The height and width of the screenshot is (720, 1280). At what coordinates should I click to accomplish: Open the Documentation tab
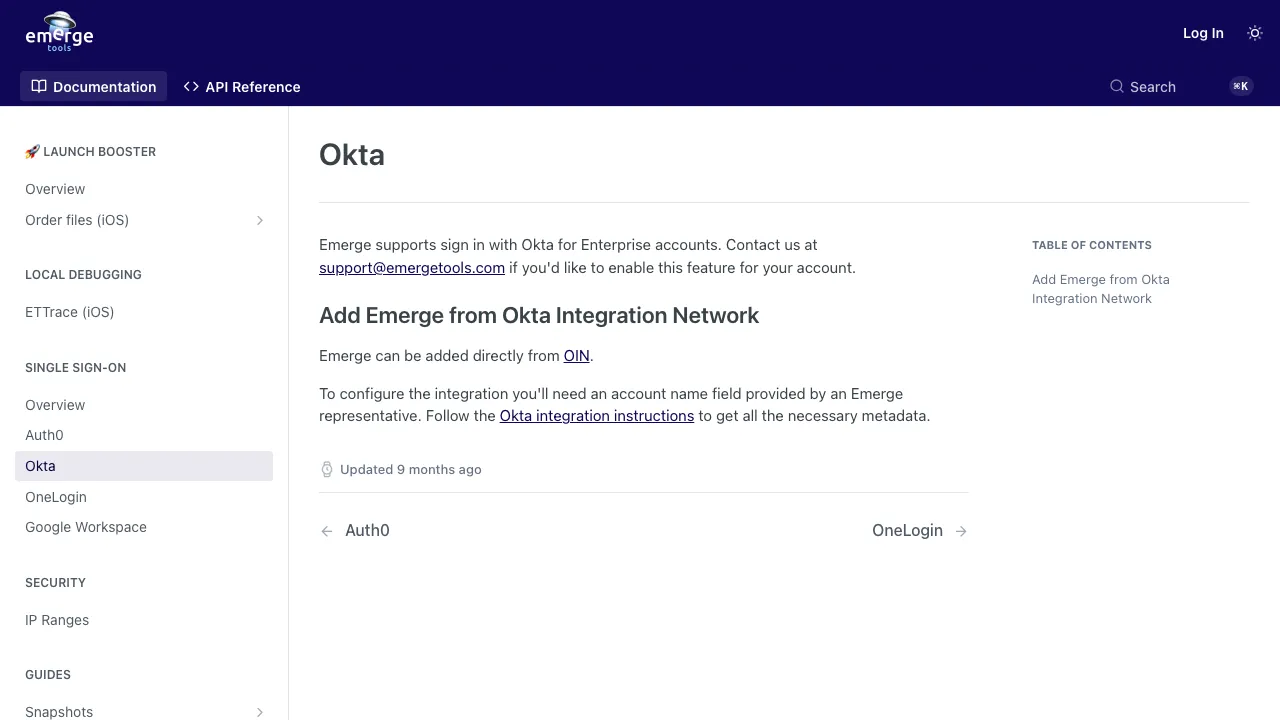pos(94,87)
